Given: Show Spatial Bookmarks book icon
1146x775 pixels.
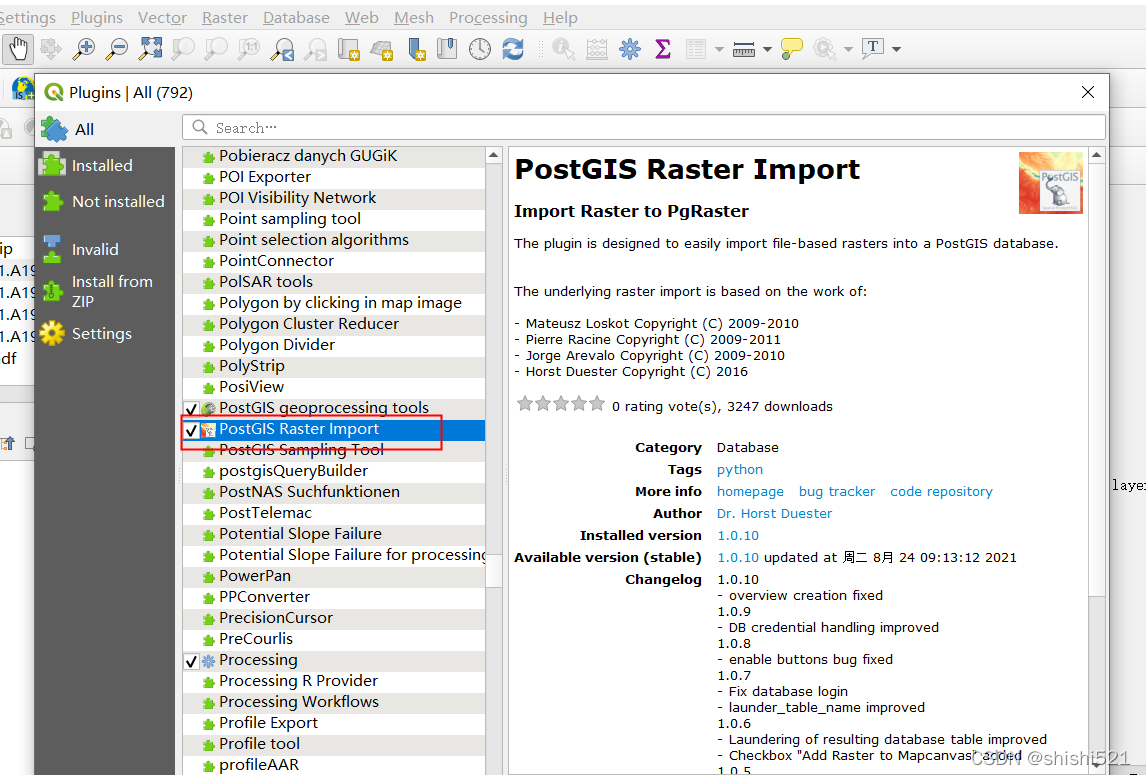Looking at the screenshot, I should (x=447, y=49).
